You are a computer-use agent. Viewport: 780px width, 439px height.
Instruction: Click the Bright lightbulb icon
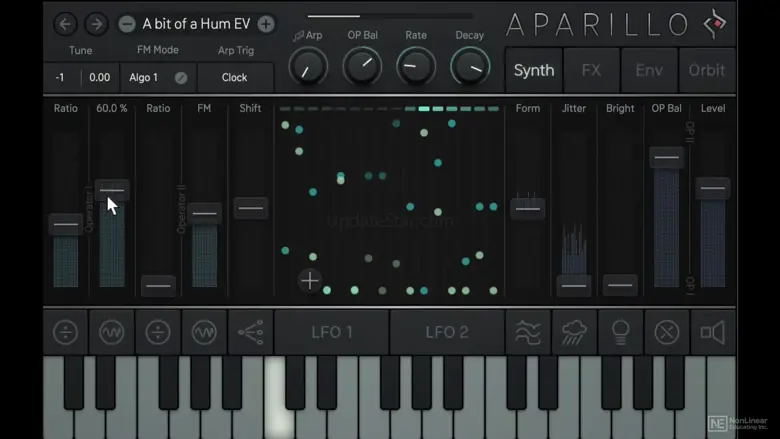(x=620, y=332)
